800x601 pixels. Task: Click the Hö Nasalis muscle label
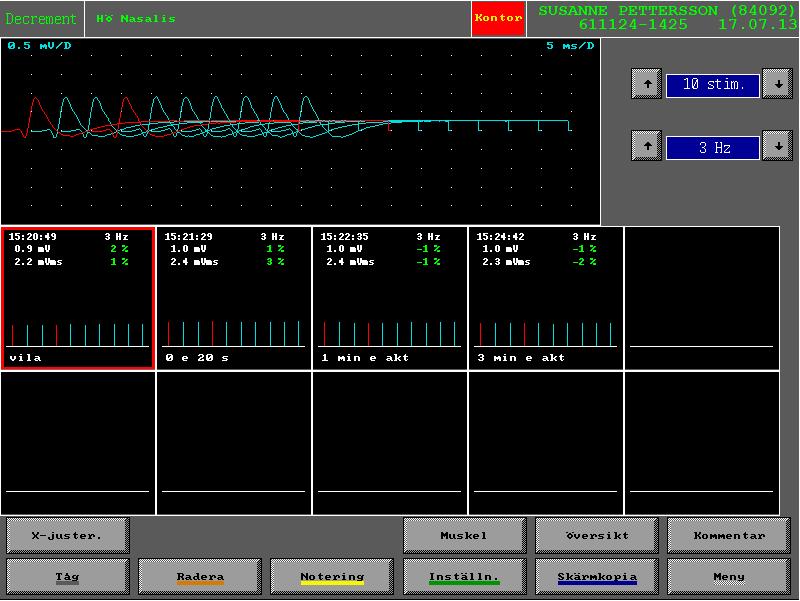click(x=136, y=19)
